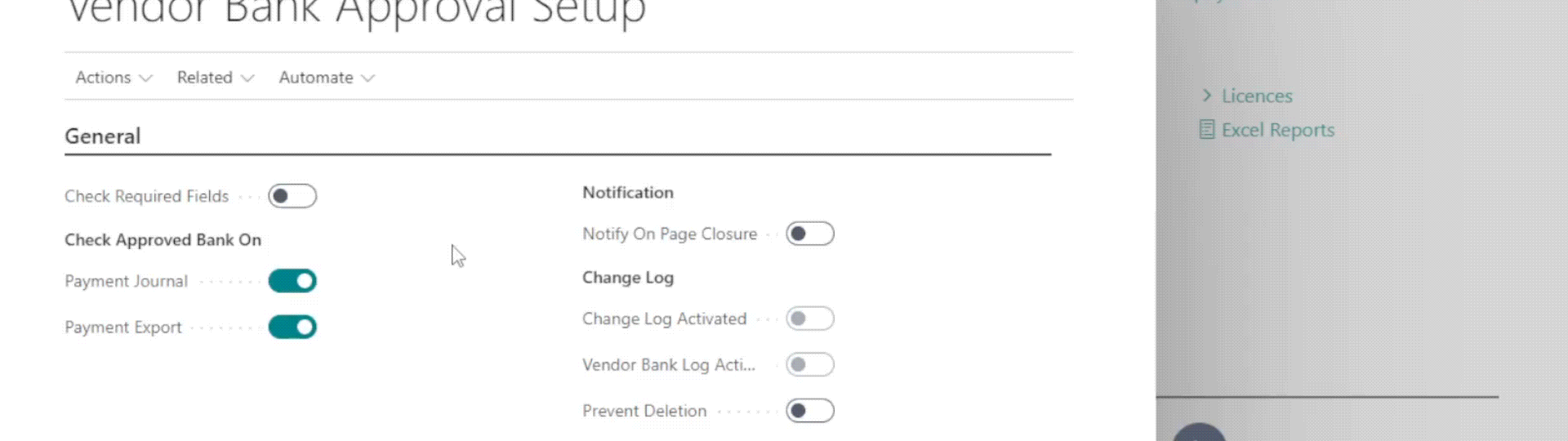Image resolution: width=1568 pixels, height=441 pixels.
Task: Open the Actions menu
Action: tap(104, 78)
